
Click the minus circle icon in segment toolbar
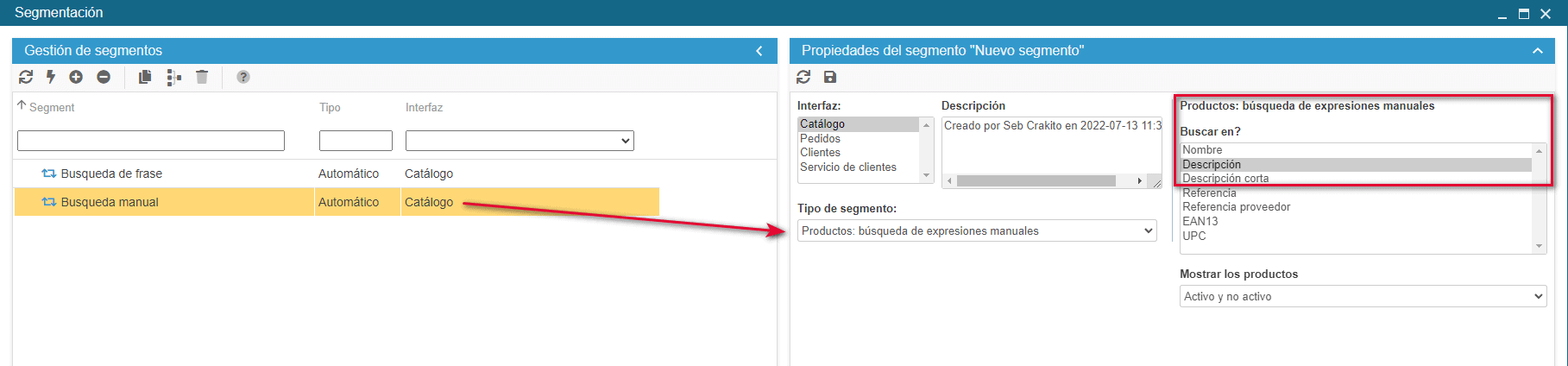104,77
